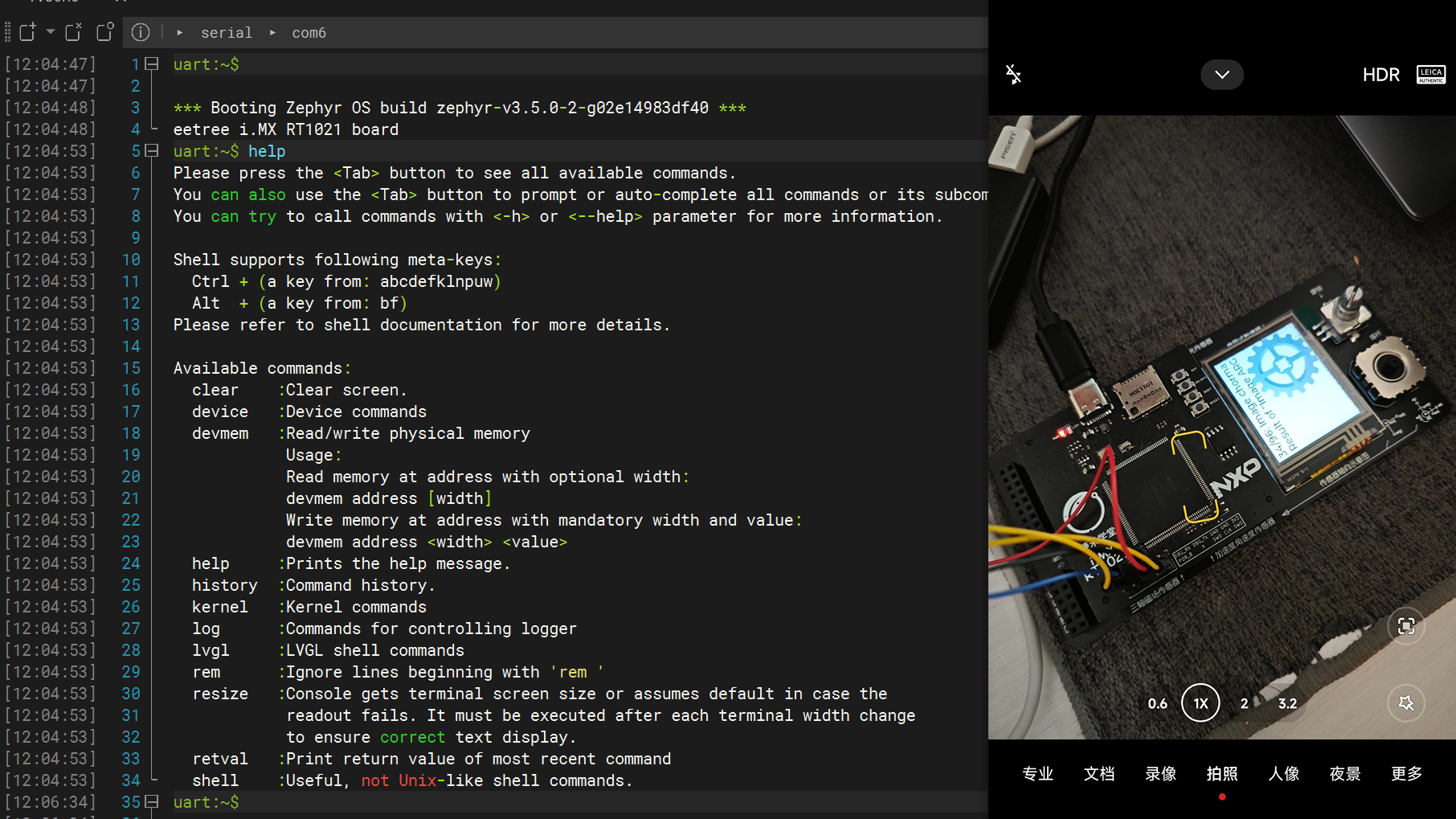Click the 'log' command entry
Screen dimensions: 1456x819
tap(206, 629)
